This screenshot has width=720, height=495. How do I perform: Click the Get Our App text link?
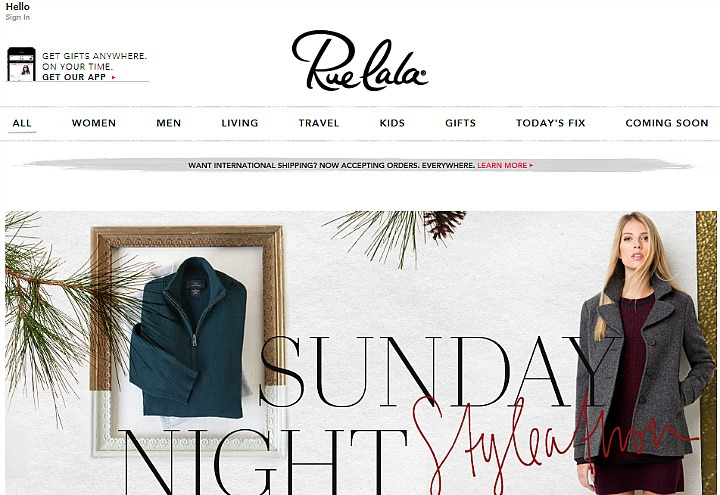point(74,77)
